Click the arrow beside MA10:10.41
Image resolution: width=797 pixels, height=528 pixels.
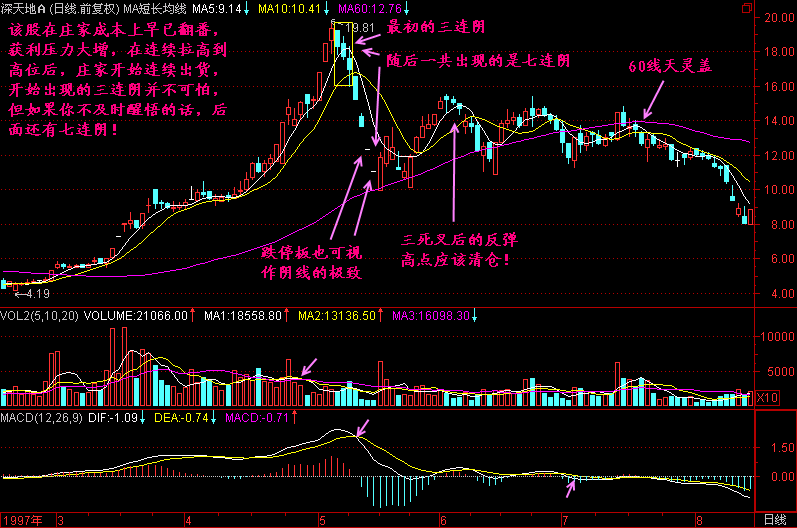click(327, 9)
